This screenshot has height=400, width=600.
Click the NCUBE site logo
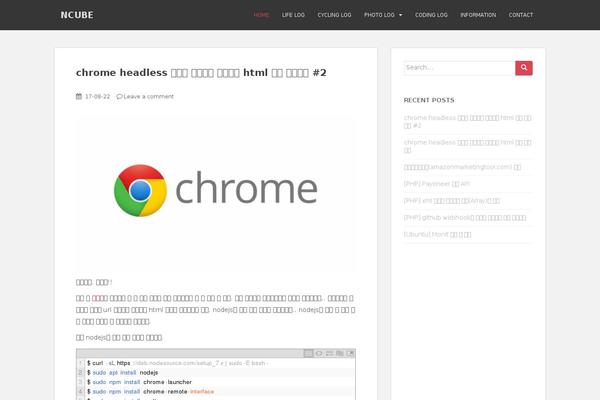pos(77,15)
